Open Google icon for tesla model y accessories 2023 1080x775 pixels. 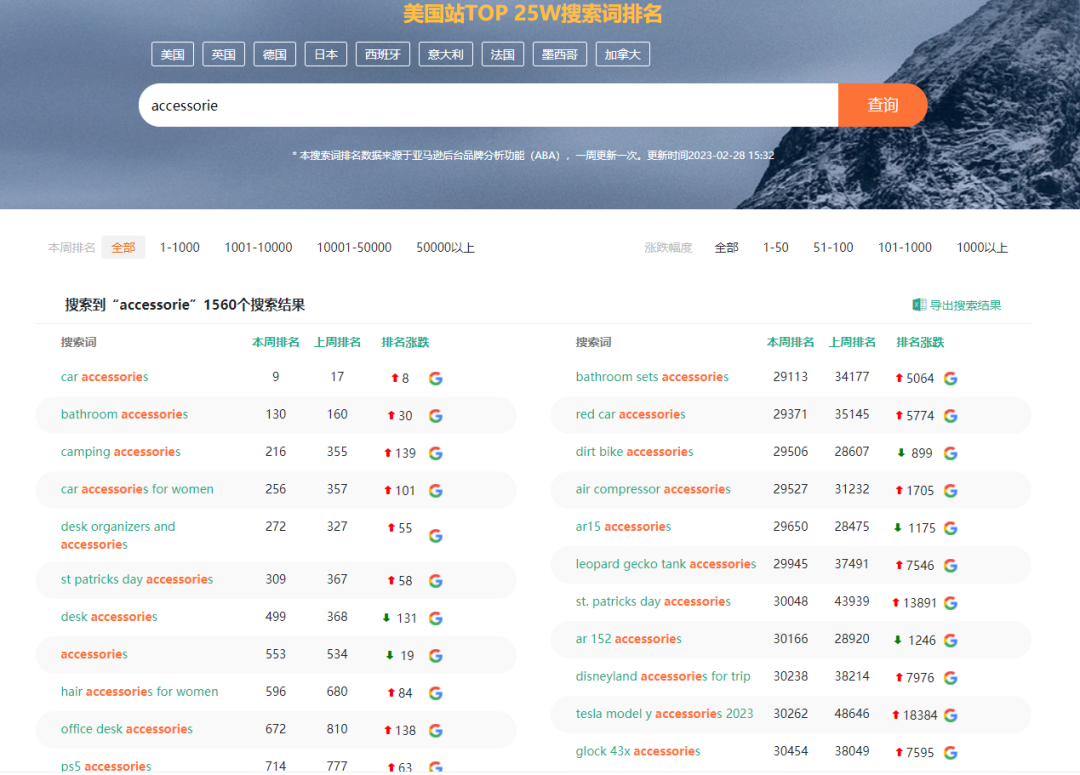pos(951,715)
